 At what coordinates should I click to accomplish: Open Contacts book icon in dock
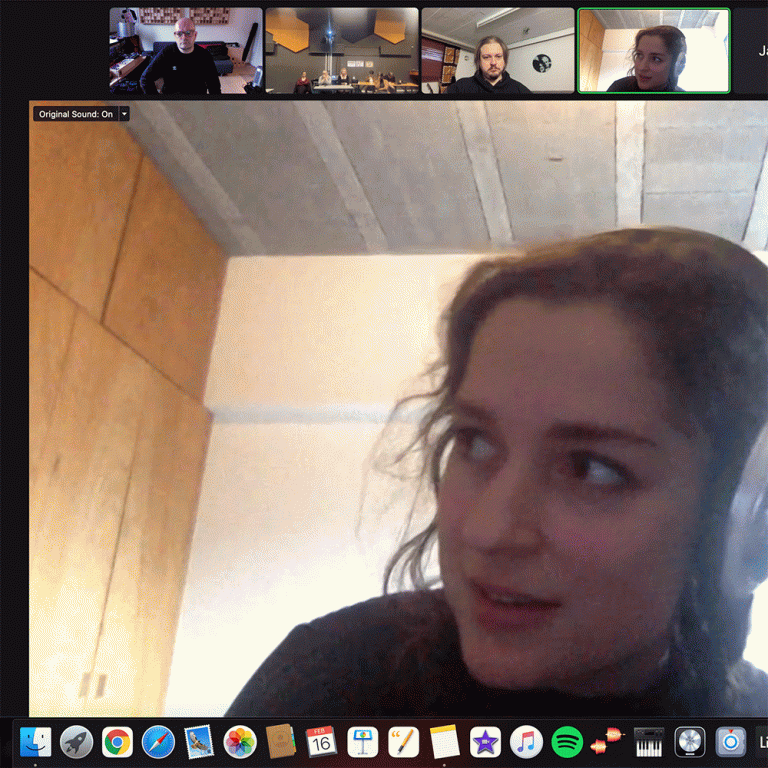pos(280,742)
